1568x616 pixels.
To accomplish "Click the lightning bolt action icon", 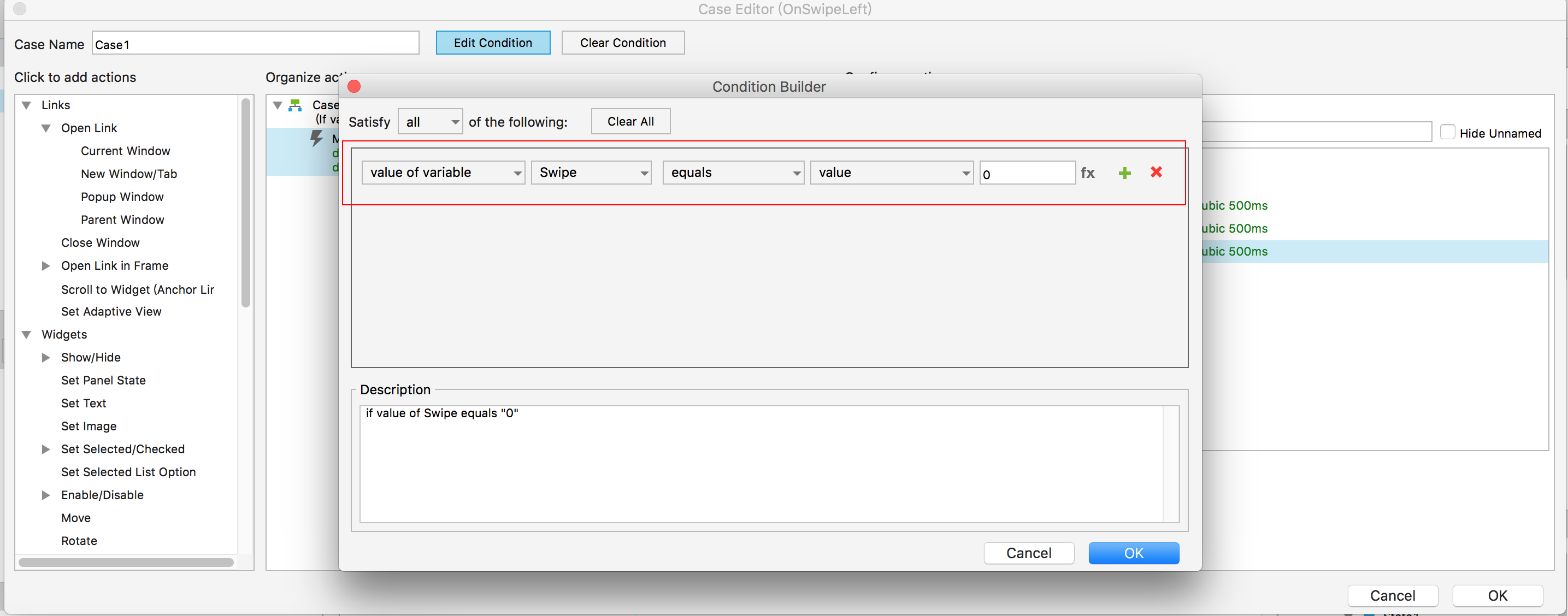I will coord(316,138).
